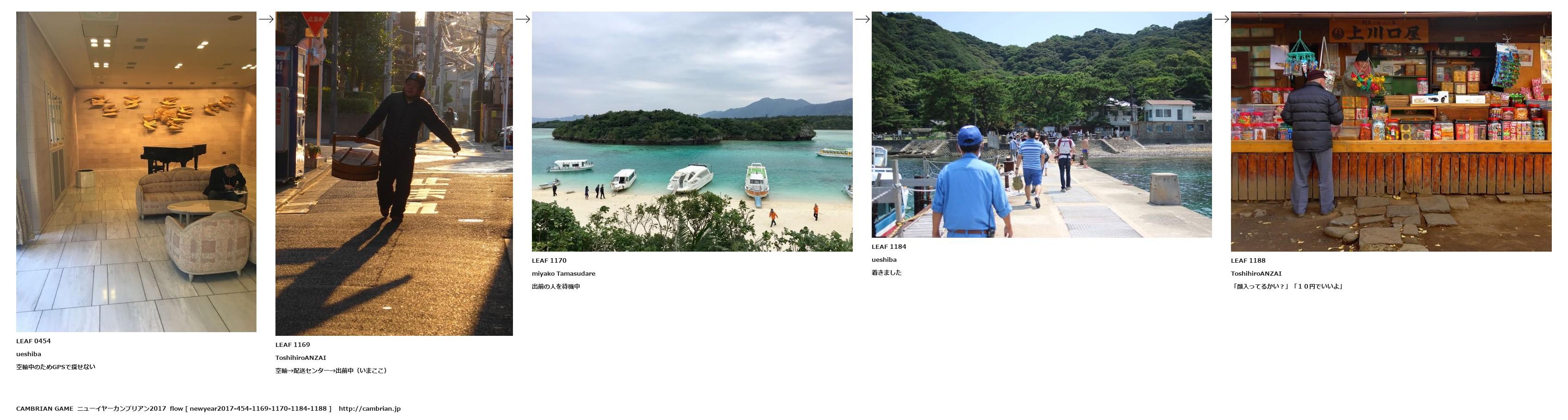Open the http://cambrian.jp footer link

pyautogui.click(x=369, y=408)
